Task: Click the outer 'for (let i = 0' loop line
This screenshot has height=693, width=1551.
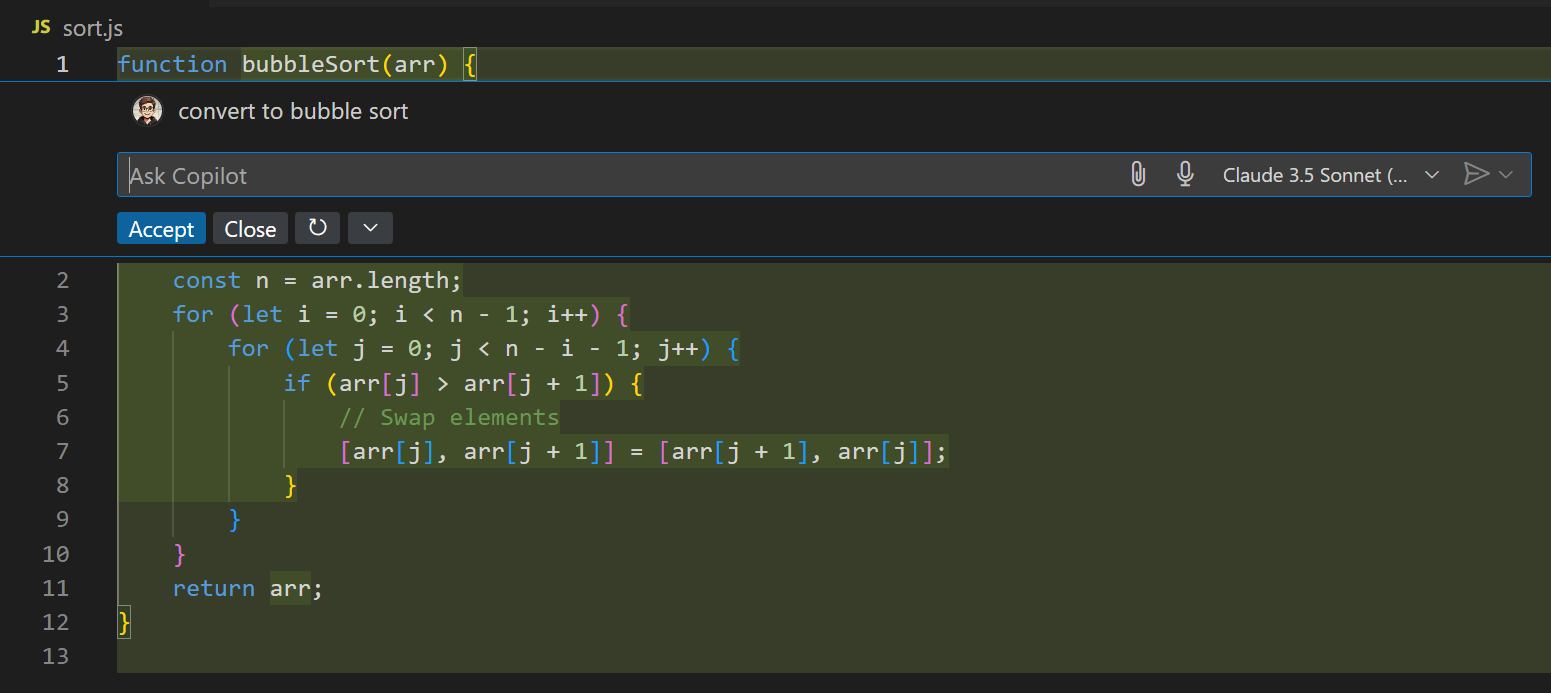Action: [x=400, y=315]
